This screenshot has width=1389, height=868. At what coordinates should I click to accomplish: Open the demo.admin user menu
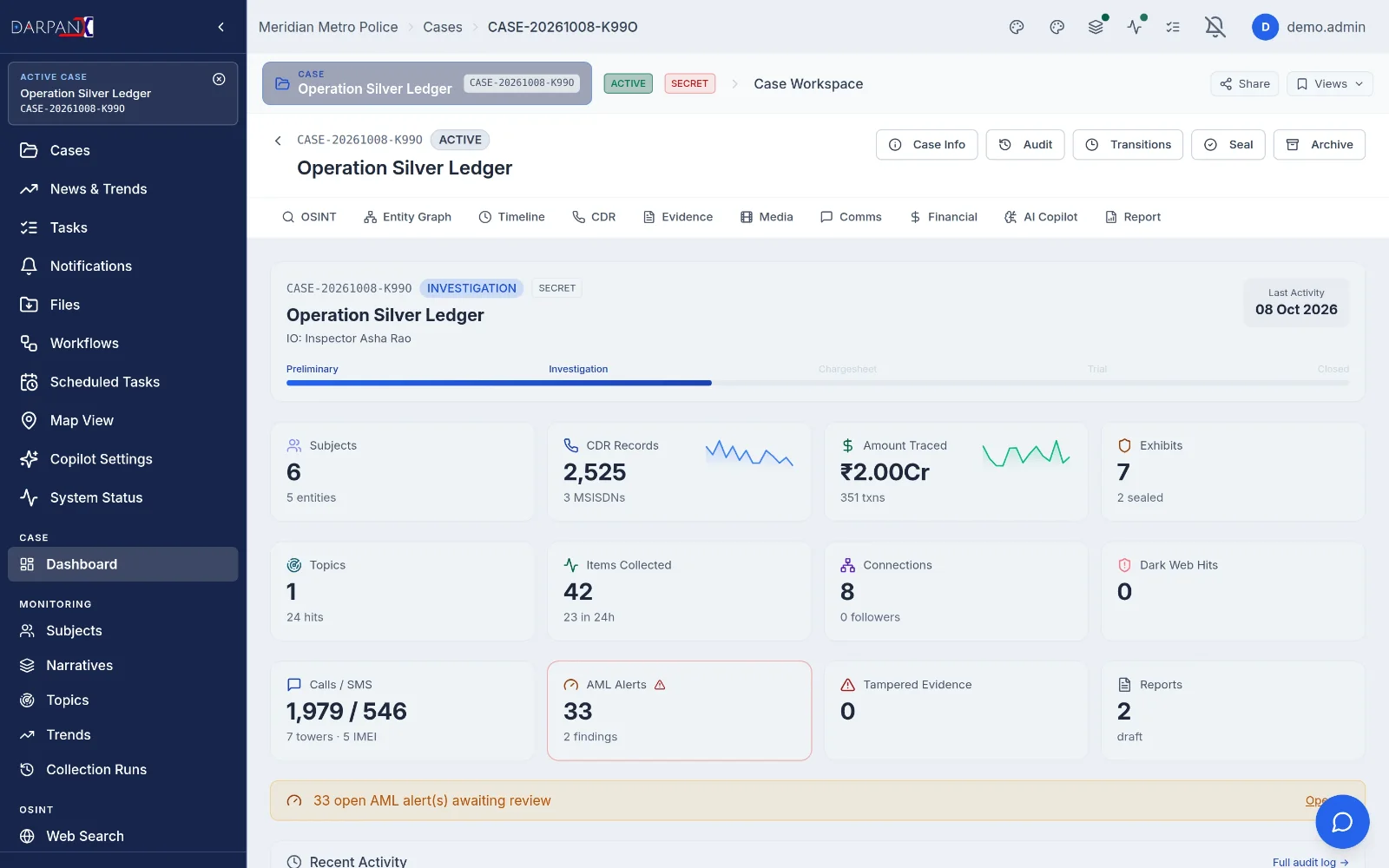coord(1308,27)
